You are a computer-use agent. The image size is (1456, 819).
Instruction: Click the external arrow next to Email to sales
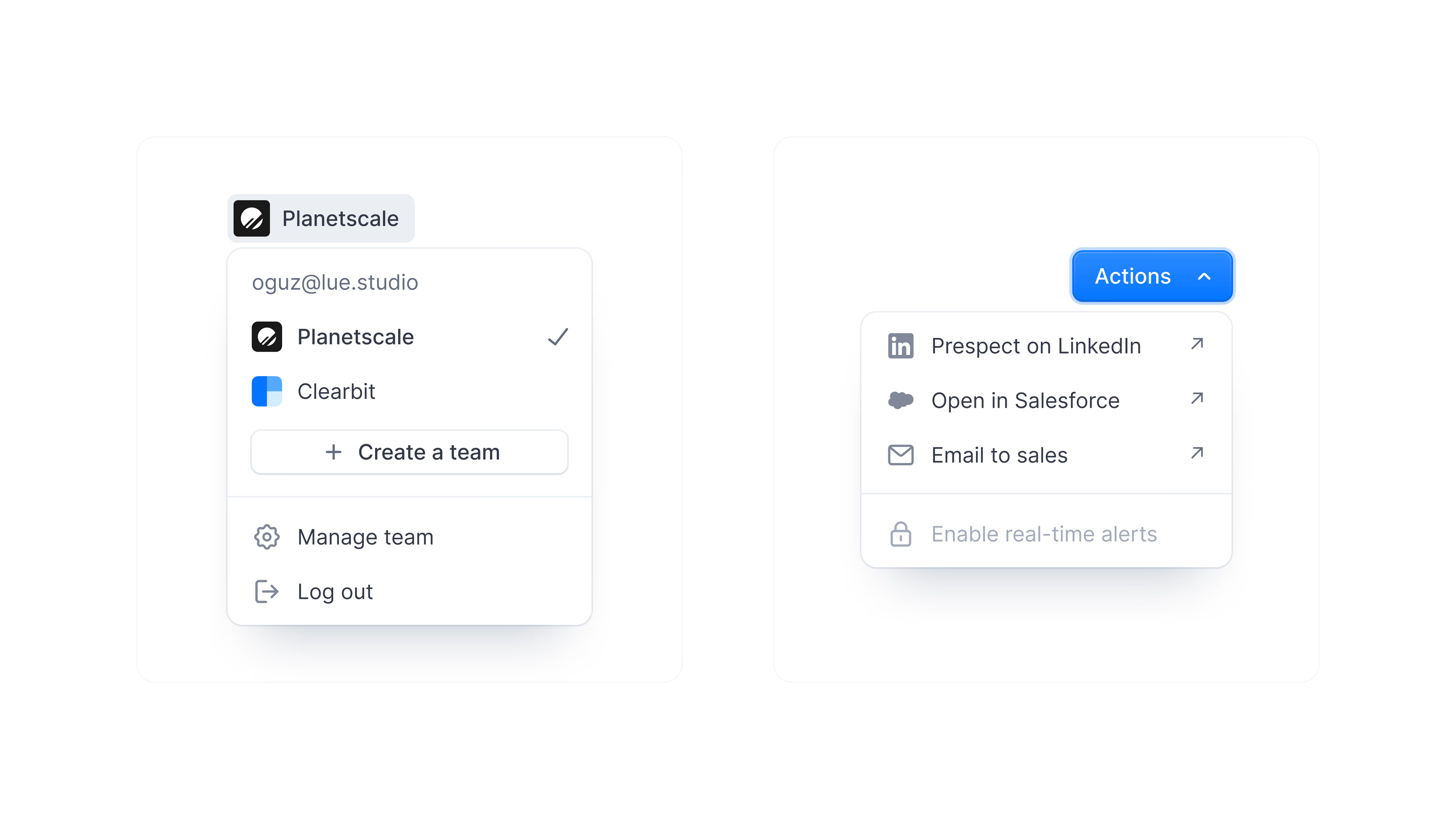tap(1197, 453)
